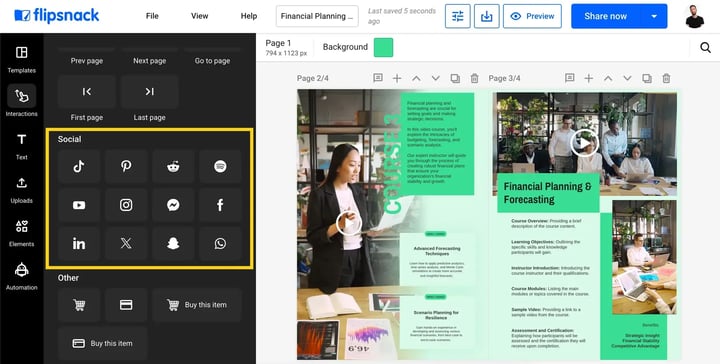
Task: Add the WhatsApp social button
Action: (x=220, y=244)
